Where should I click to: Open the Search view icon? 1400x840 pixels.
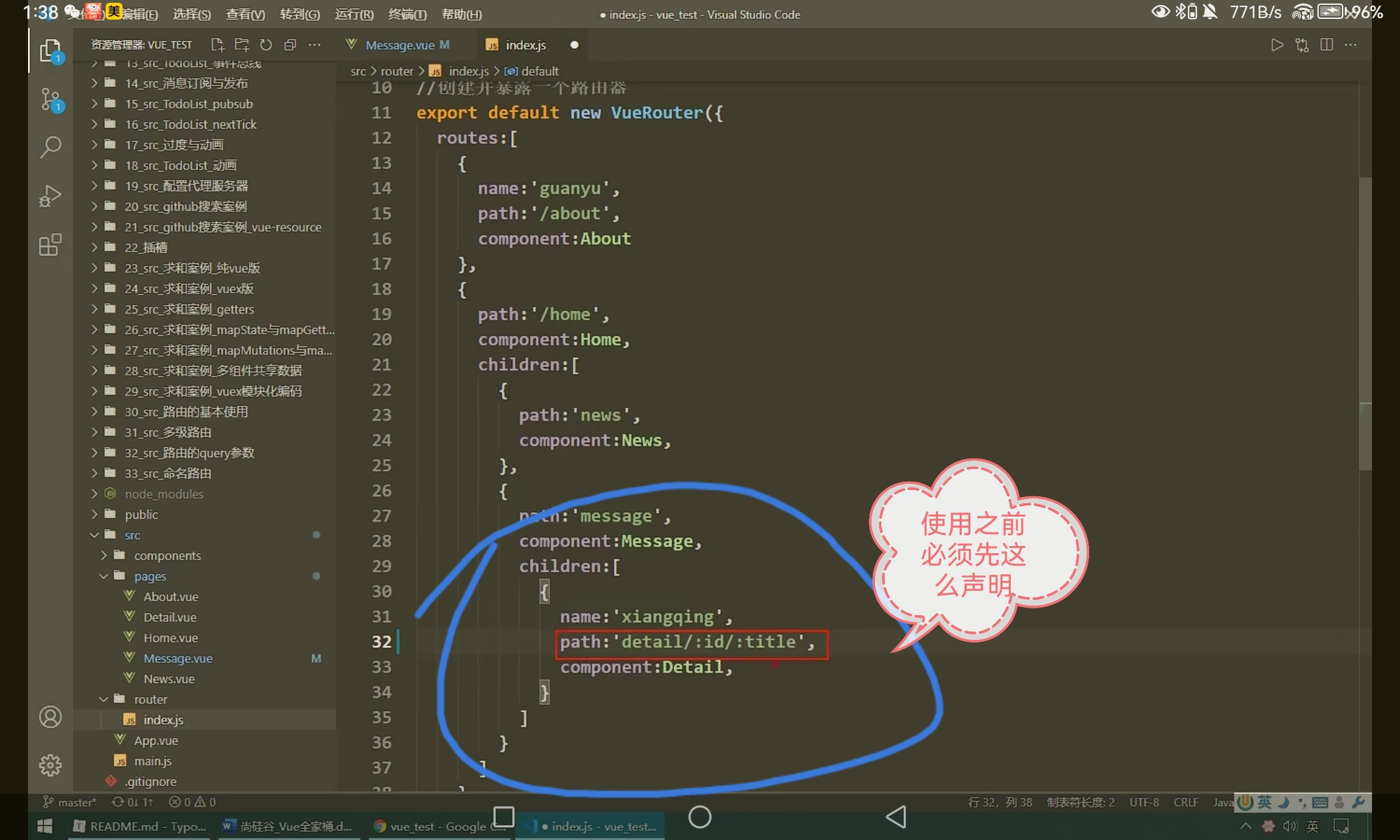pyautogui.click(x=50, y=147)
